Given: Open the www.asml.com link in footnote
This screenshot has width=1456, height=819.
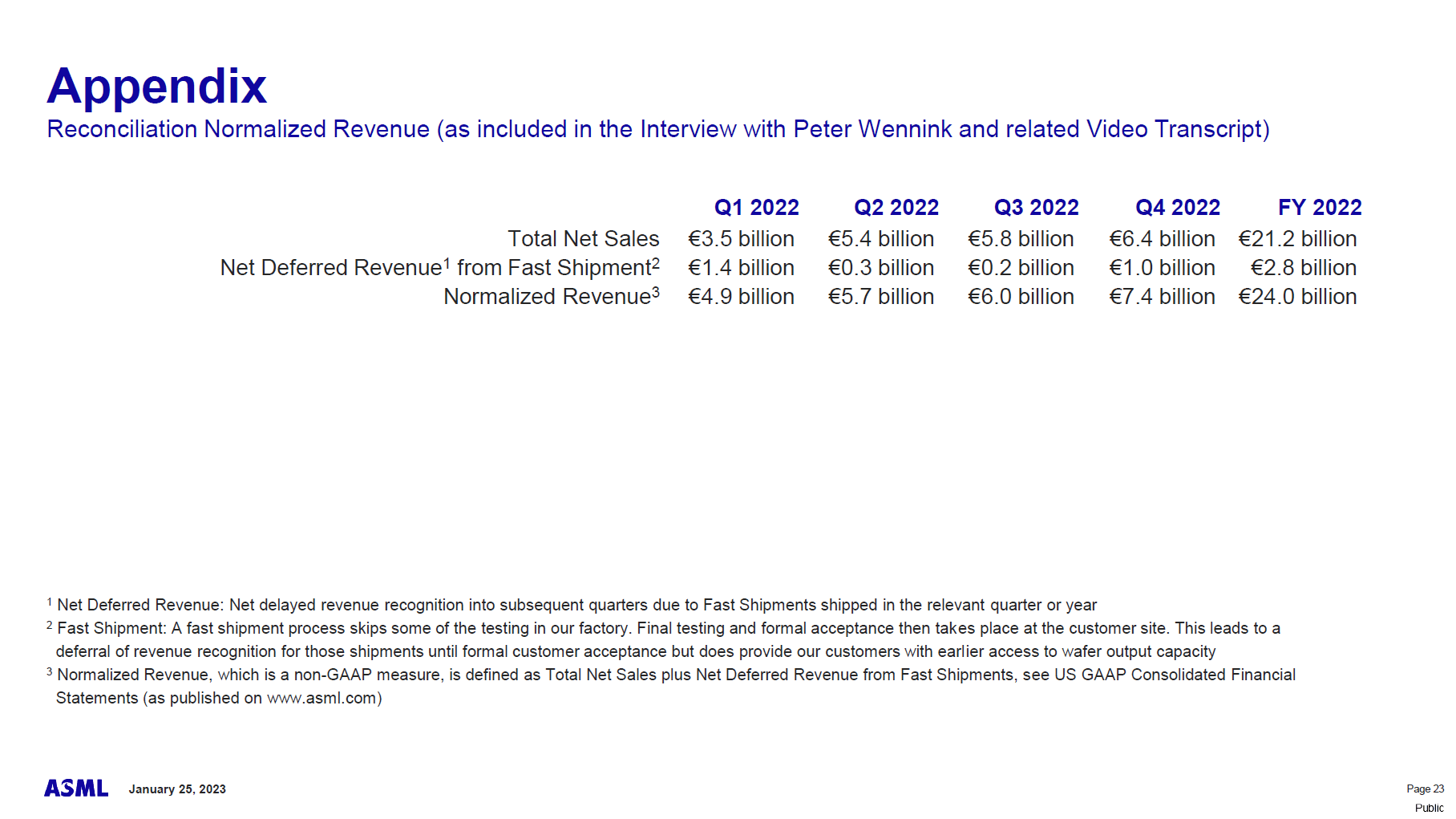Looking at the screenshot, I should coord(322,698).
